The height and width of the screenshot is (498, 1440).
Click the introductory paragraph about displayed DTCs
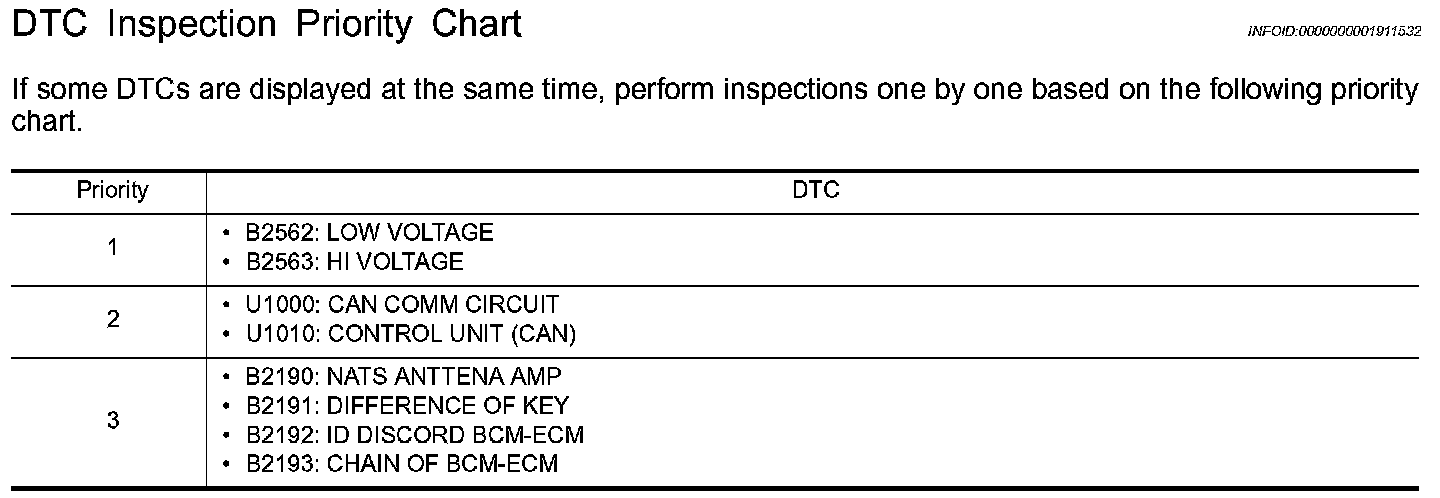coord(714,105)
